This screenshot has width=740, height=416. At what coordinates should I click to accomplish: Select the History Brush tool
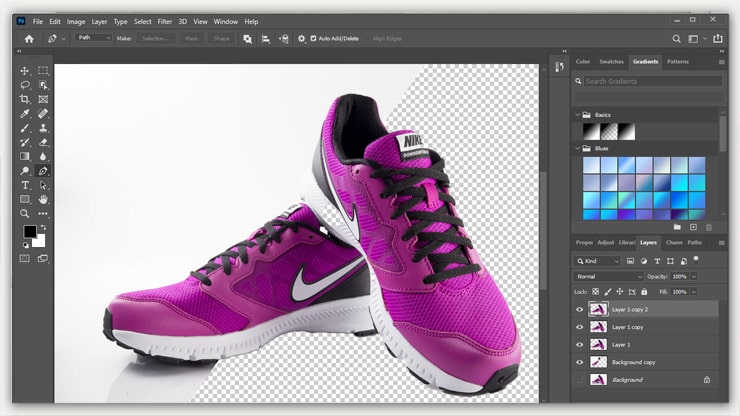pos(25,142)
